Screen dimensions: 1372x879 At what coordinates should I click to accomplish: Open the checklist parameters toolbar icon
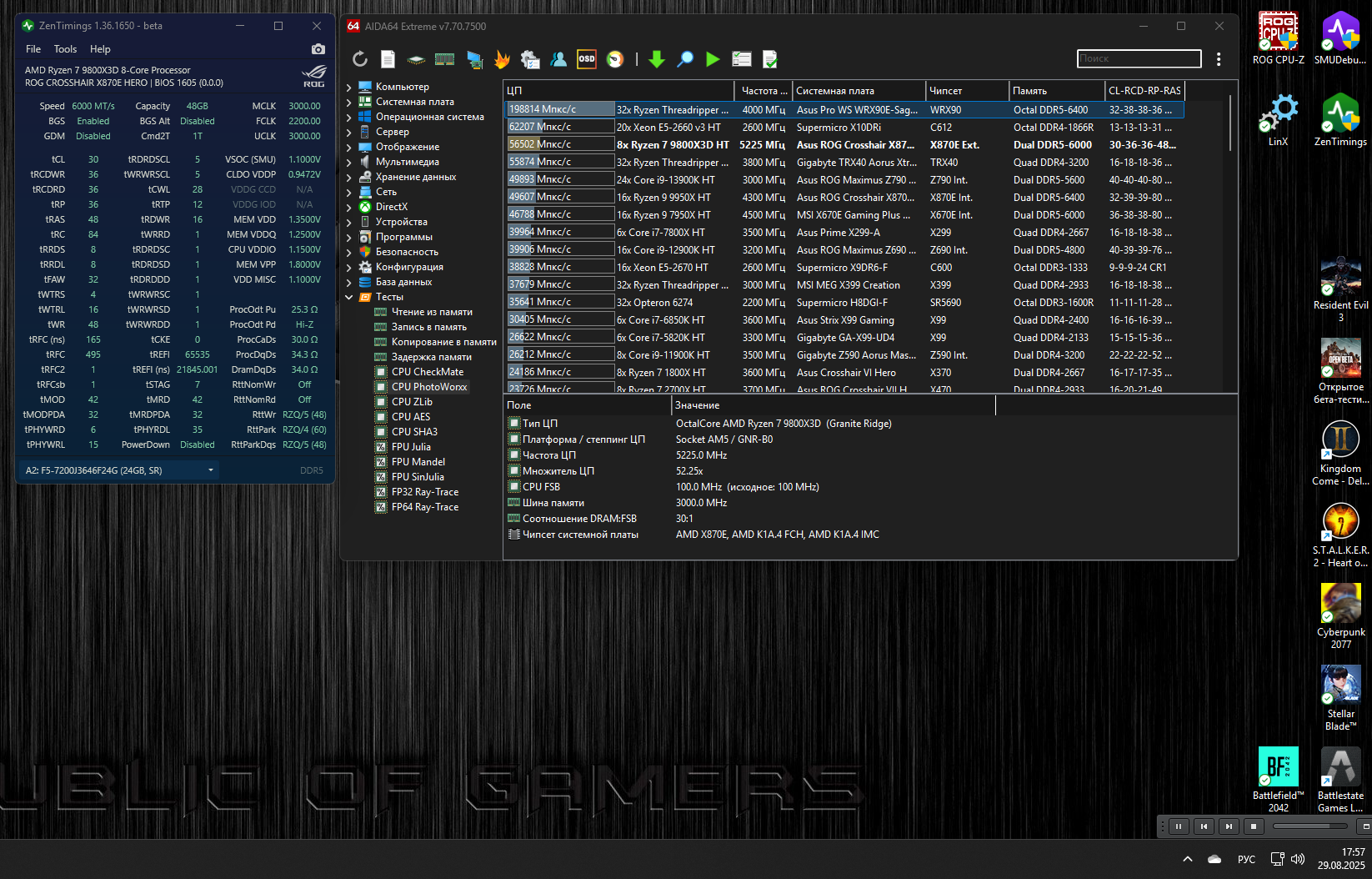click(742, 59)
